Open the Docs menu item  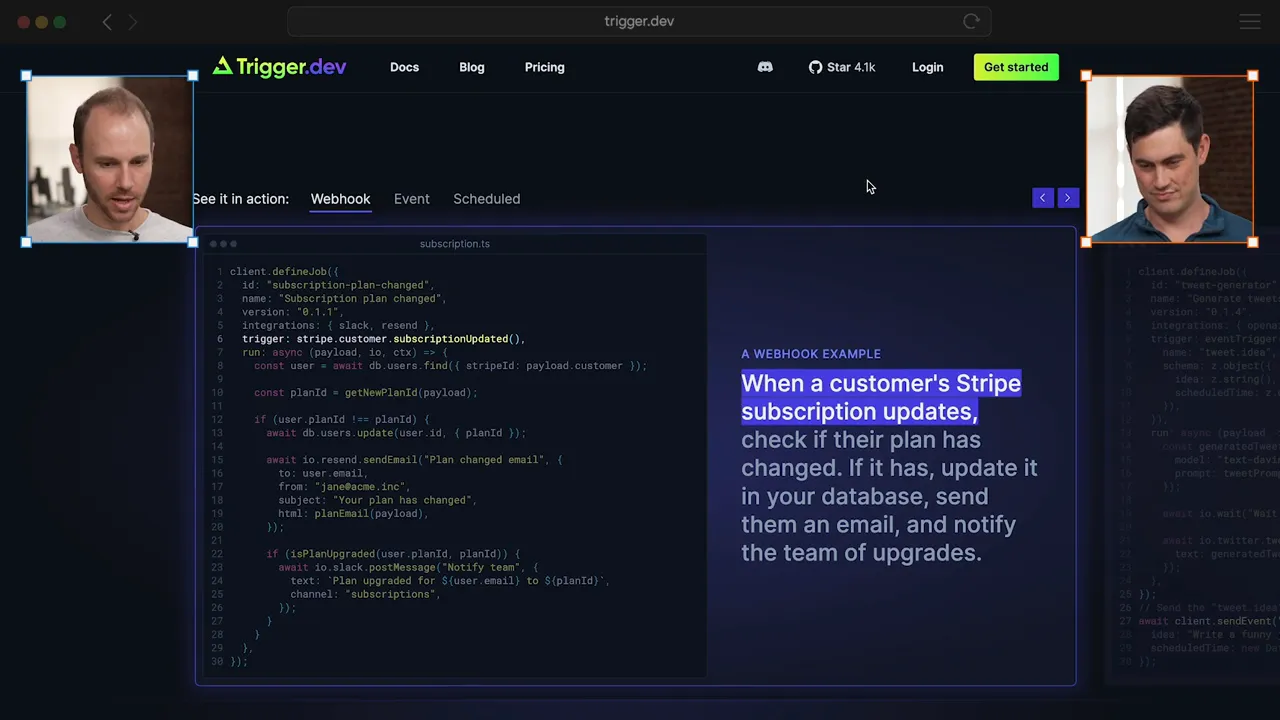point(404,67)
